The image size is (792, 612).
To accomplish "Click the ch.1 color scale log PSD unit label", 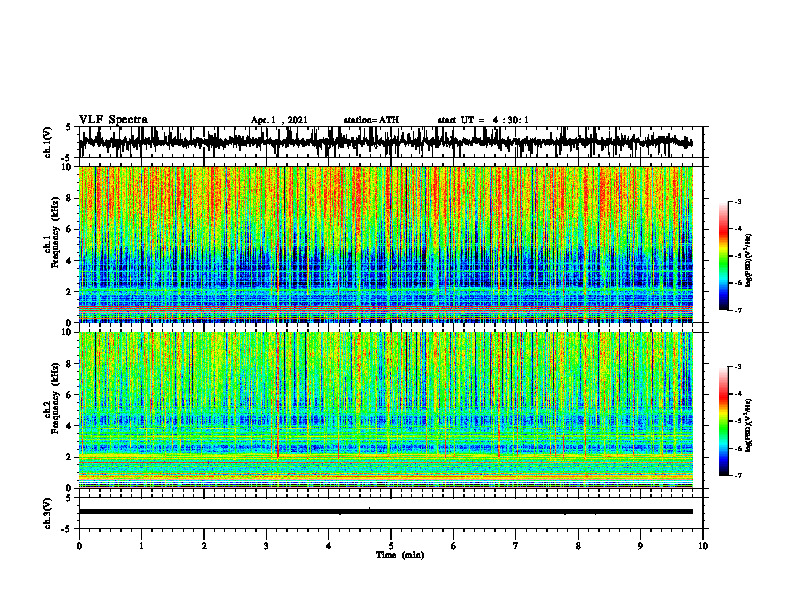I will tap(749, 260).
